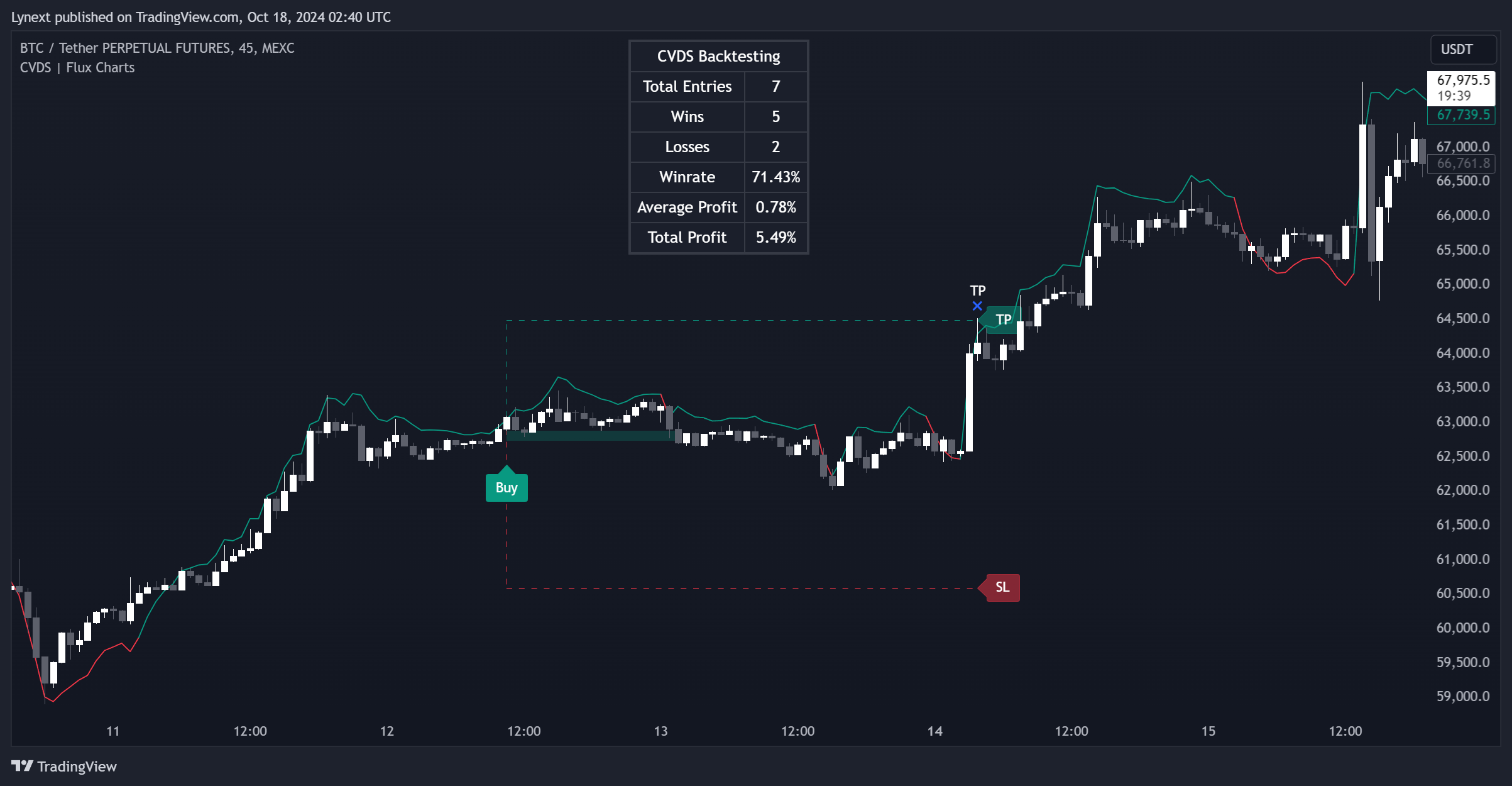Click the date label 12 on time axis

click(x=387, y=731)
